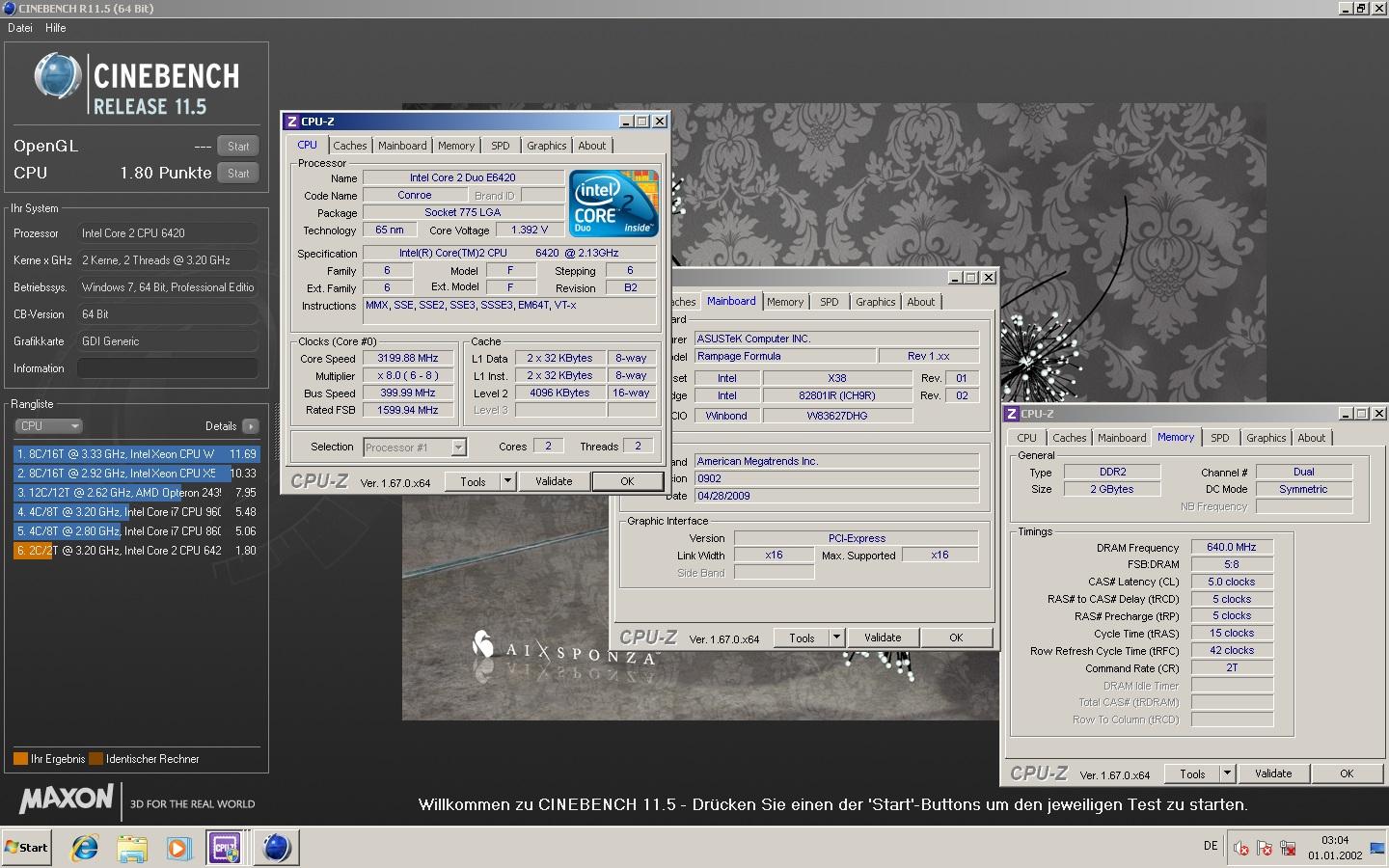Switch to Mainboard tab in front CPU-Z
1389x868 pixels.
tap(402, 146)
